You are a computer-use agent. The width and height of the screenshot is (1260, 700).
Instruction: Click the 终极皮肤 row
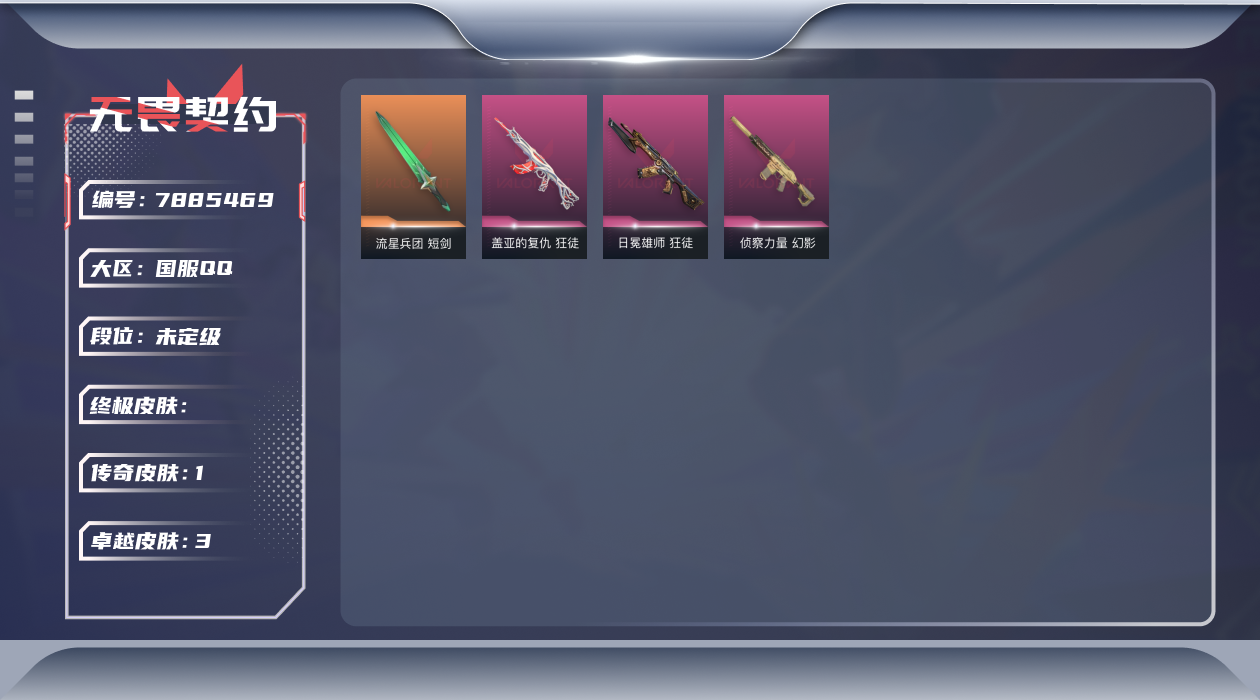[165, 405]
